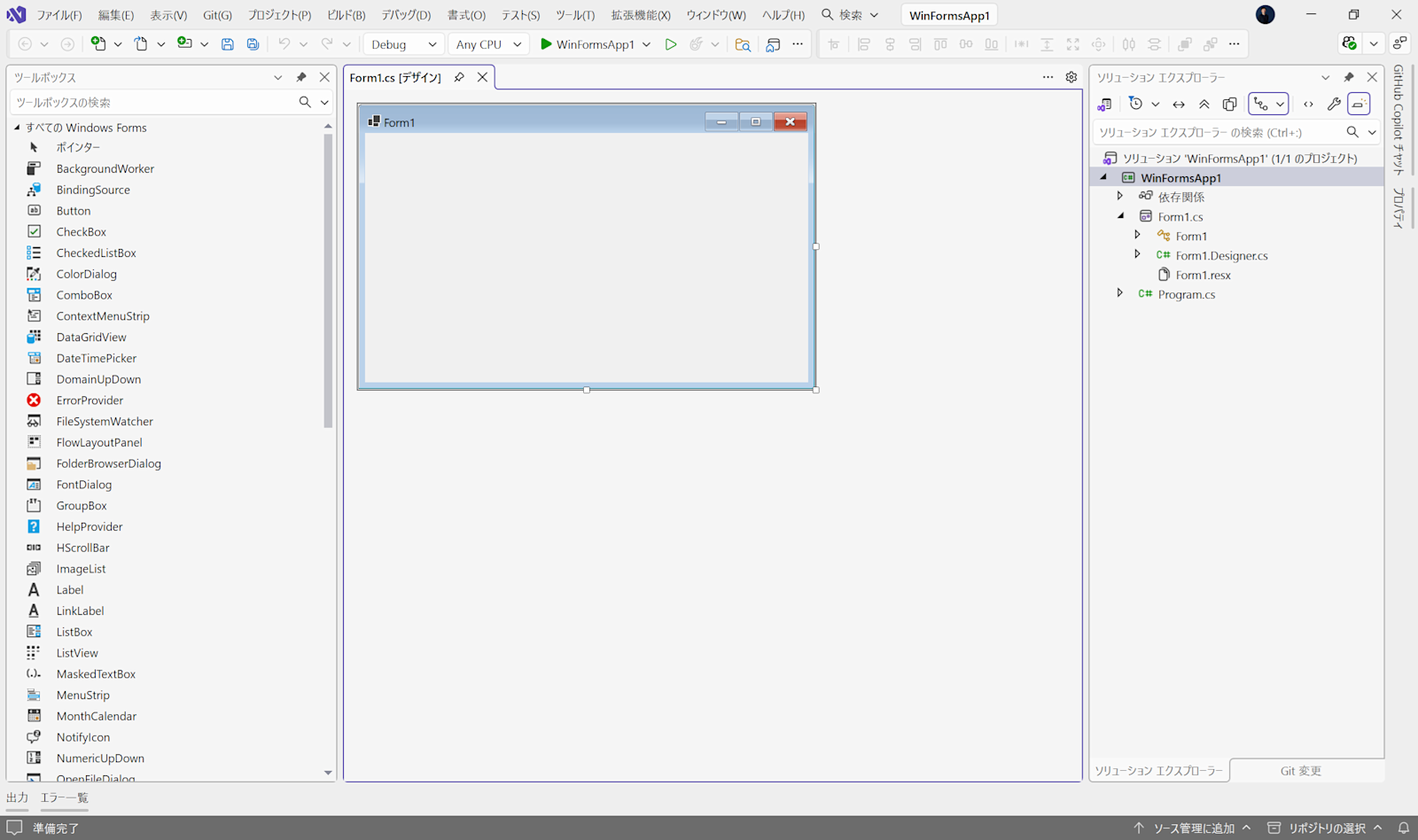Click the Open File icon in toolbar
The height and width of the screenshot is (840, 1418).
click(x=141, y=43)
